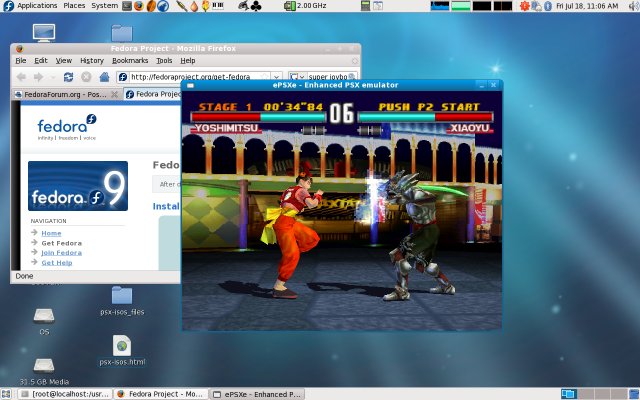Screen dimensions: 640x400
Task: Switch to ePSXe taskbar button
Action: pos(257,394)
